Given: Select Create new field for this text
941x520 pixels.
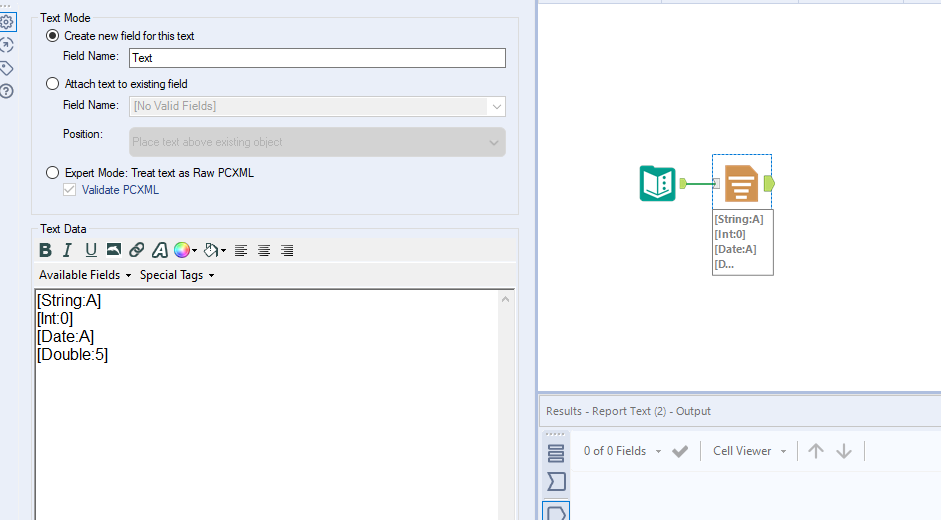Looking at the screenshot, I should tap(53, 36).
